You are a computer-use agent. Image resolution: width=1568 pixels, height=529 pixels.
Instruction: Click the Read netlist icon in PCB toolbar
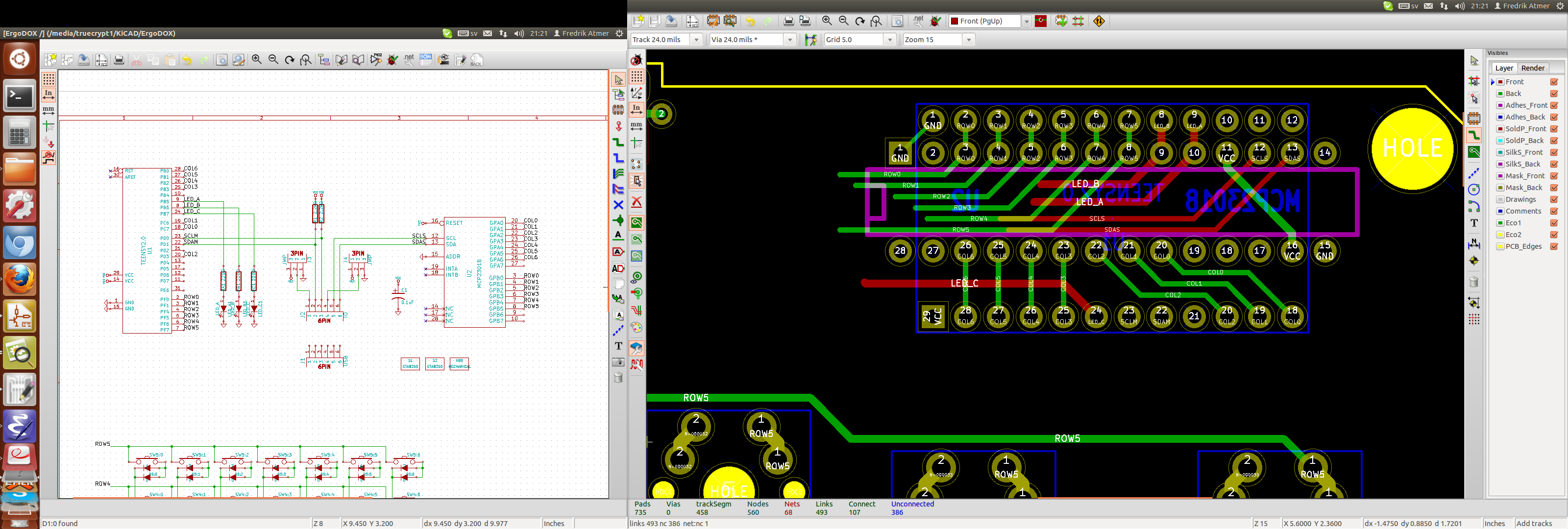[919, 21]
